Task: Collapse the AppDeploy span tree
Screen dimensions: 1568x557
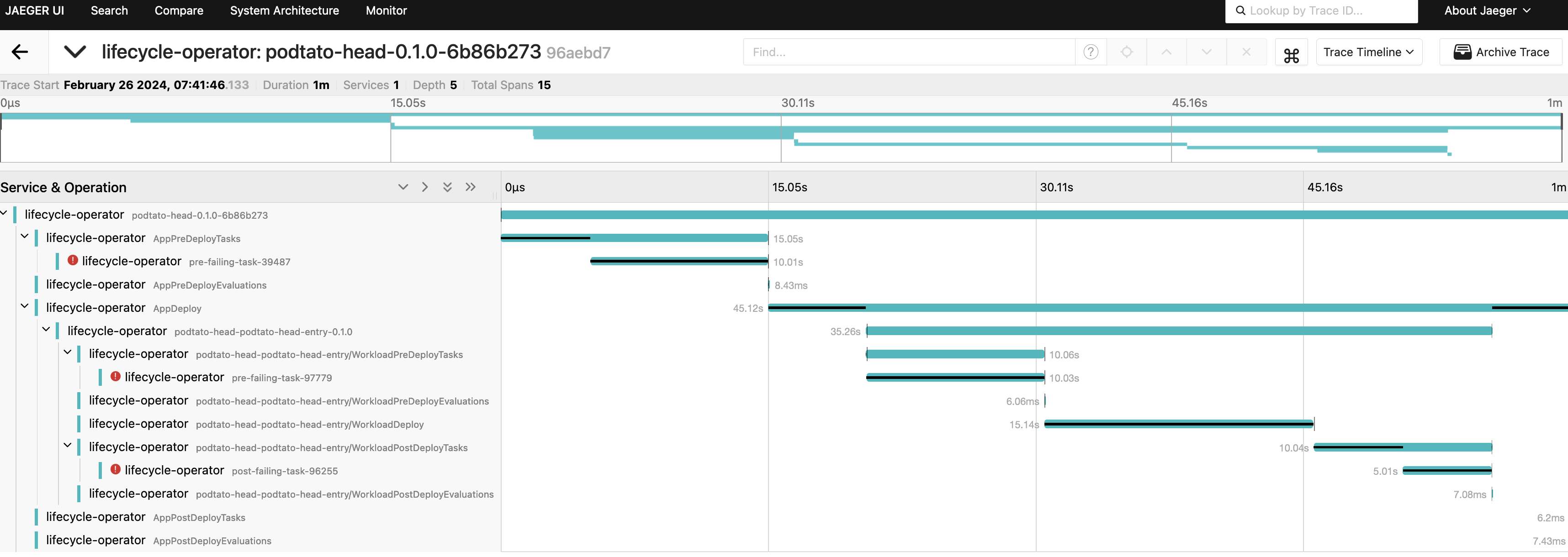Action: point(25,306)
